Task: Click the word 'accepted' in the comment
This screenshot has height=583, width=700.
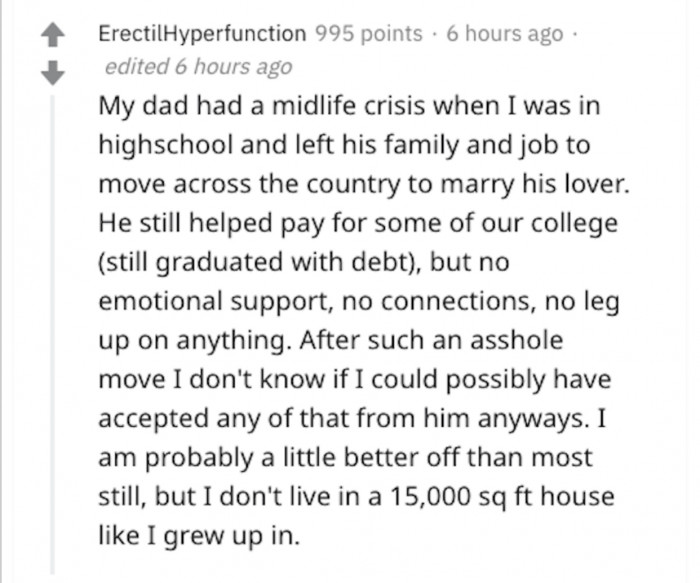Action: [154, 419]
